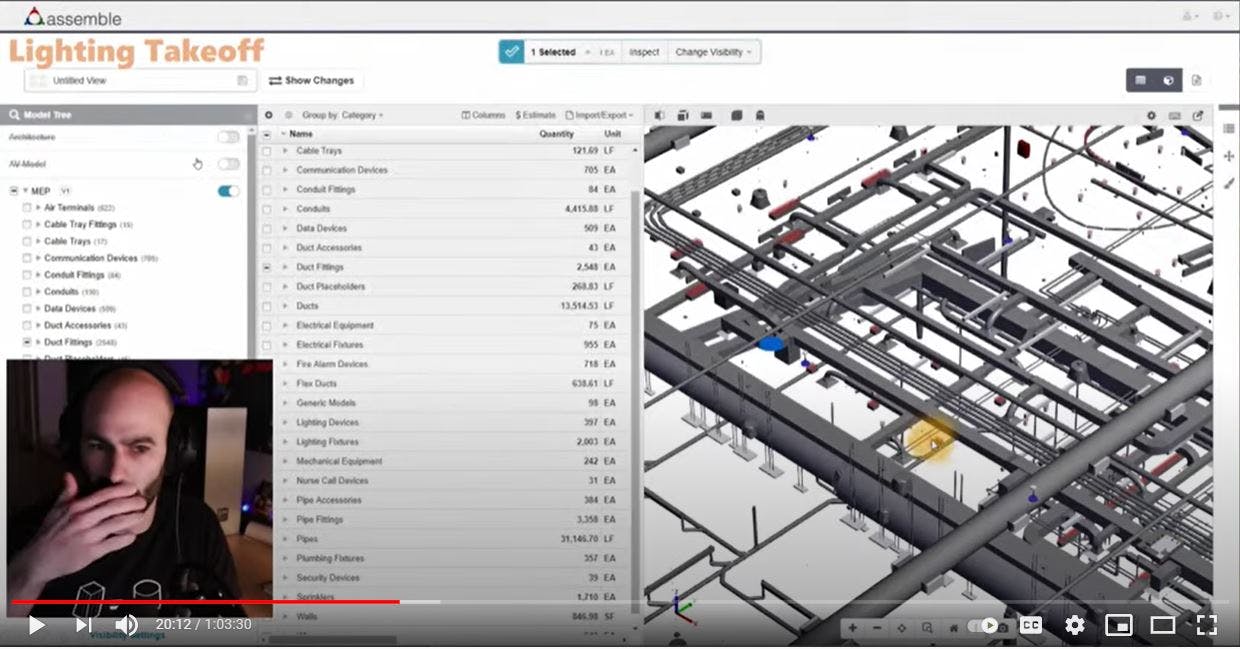Click the save view icon beside Untitled View

[242, 81]
